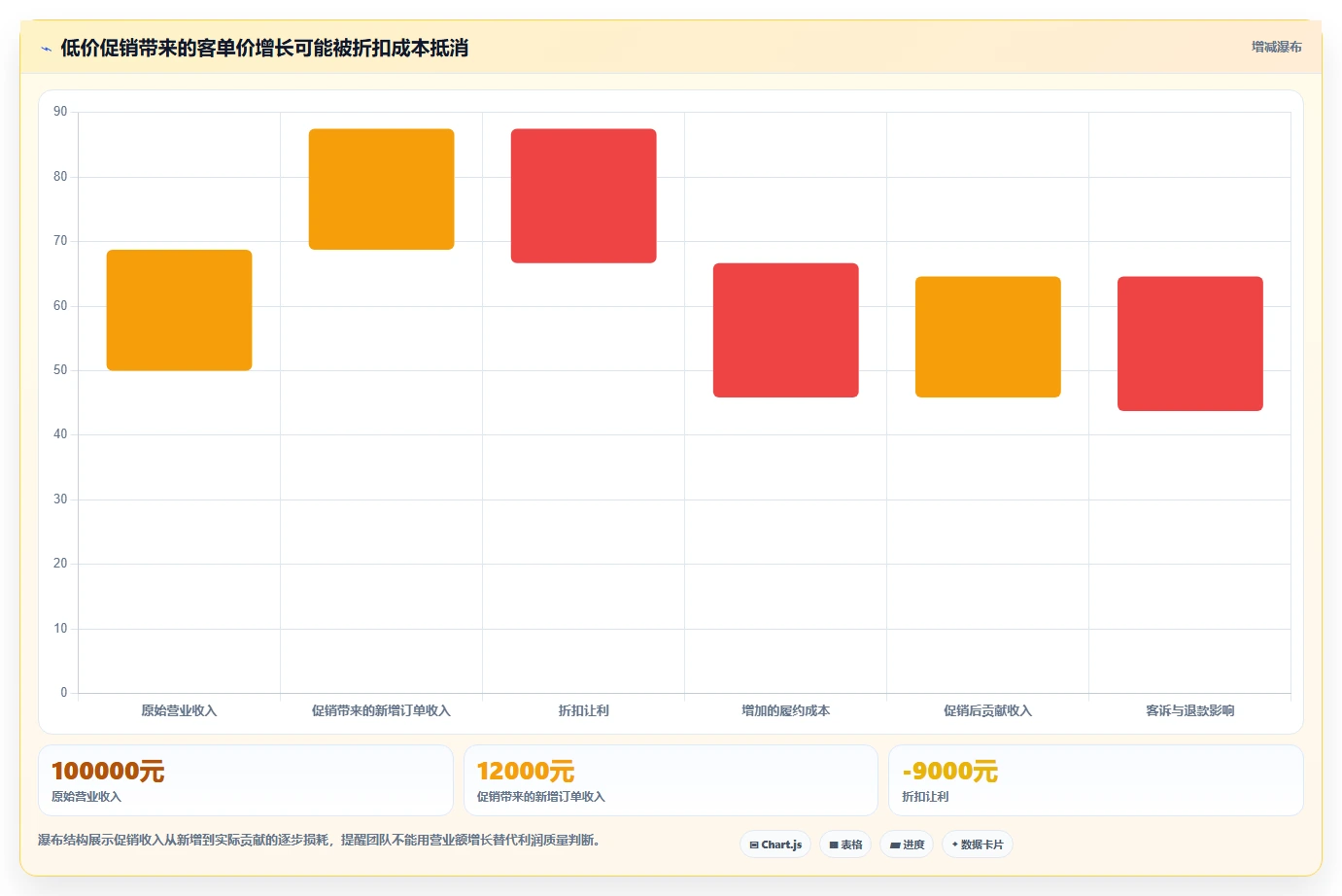Image resolution: width=1342 pixels, height=896 pixels.
Task: Click the 原始营业收入 x-axis label
Action: point(179,710)
